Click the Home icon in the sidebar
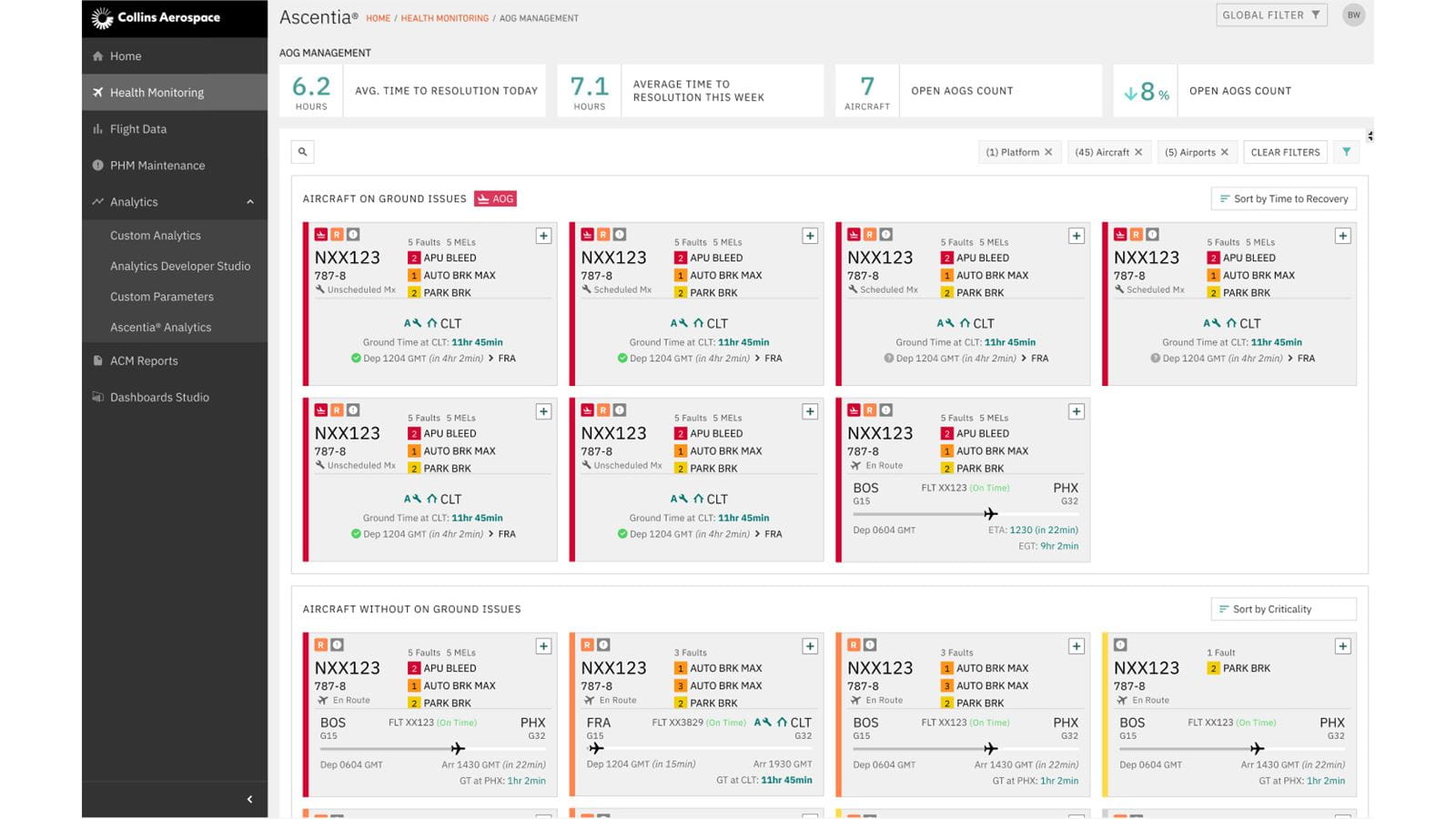The width and height of the screenshot is (1456, 819). [x=98, y=56]
